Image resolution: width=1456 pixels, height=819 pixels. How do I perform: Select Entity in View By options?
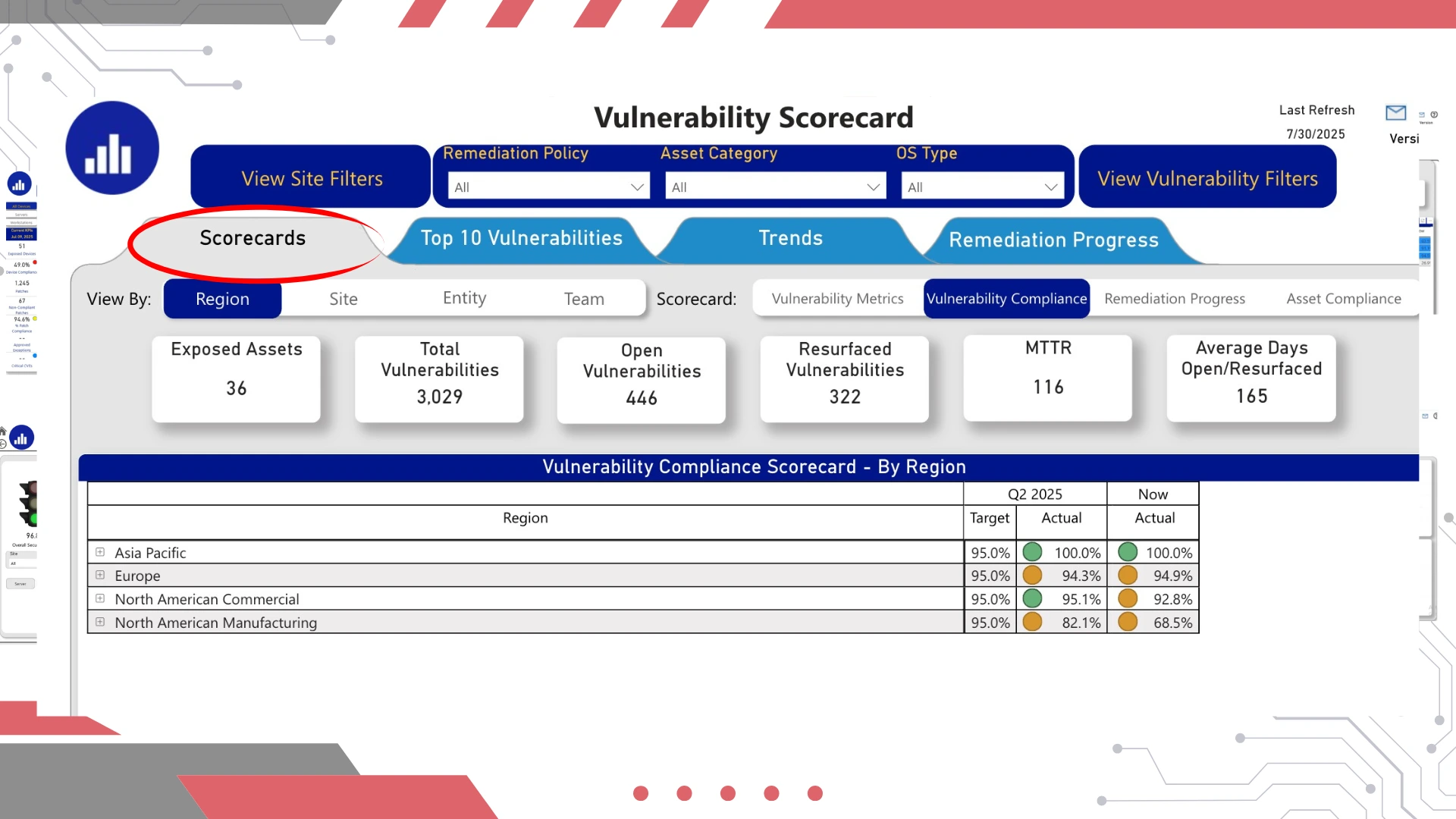click(464, 298)
